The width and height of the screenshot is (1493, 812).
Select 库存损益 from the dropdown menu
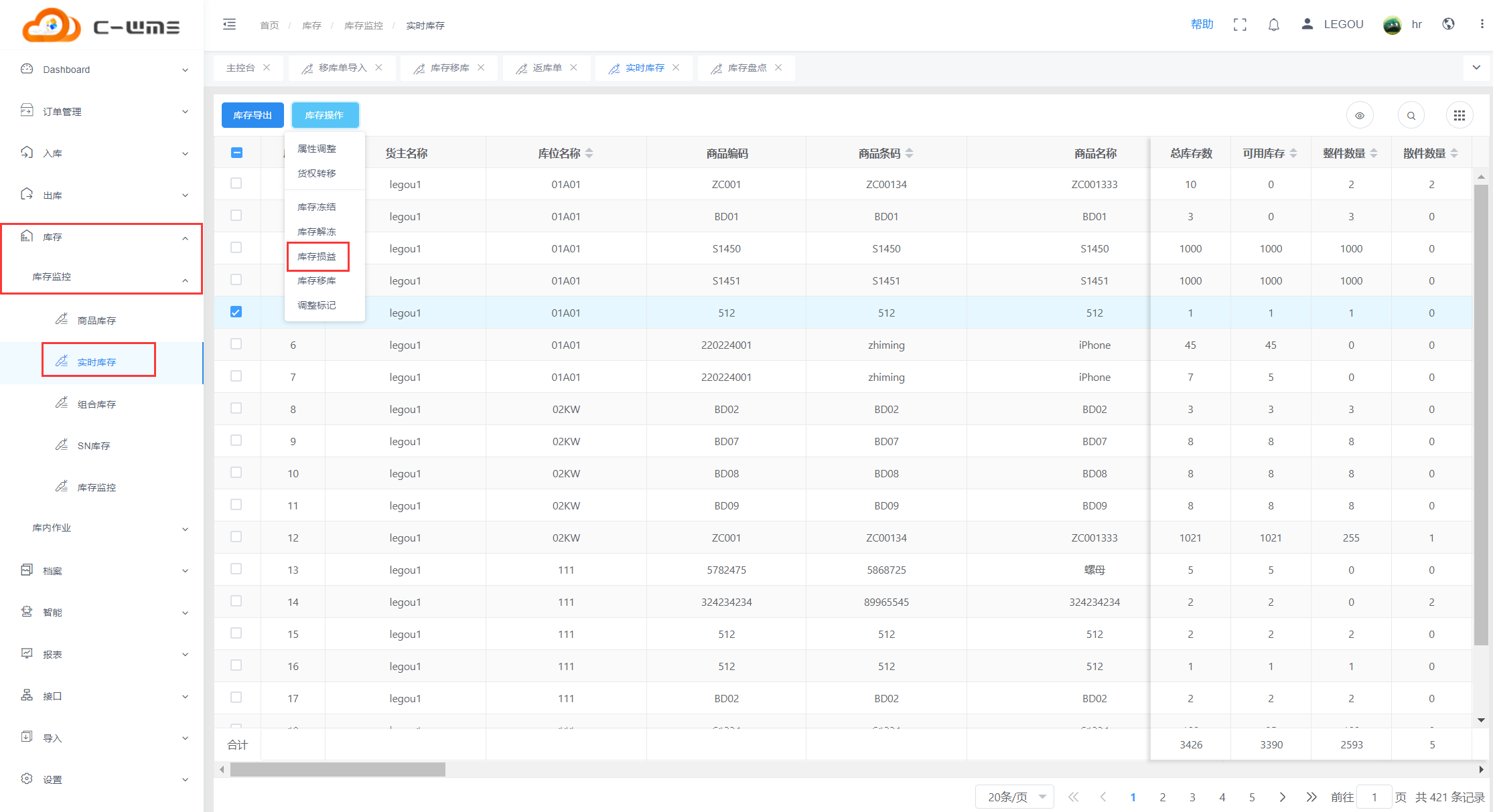coord(317,256)
